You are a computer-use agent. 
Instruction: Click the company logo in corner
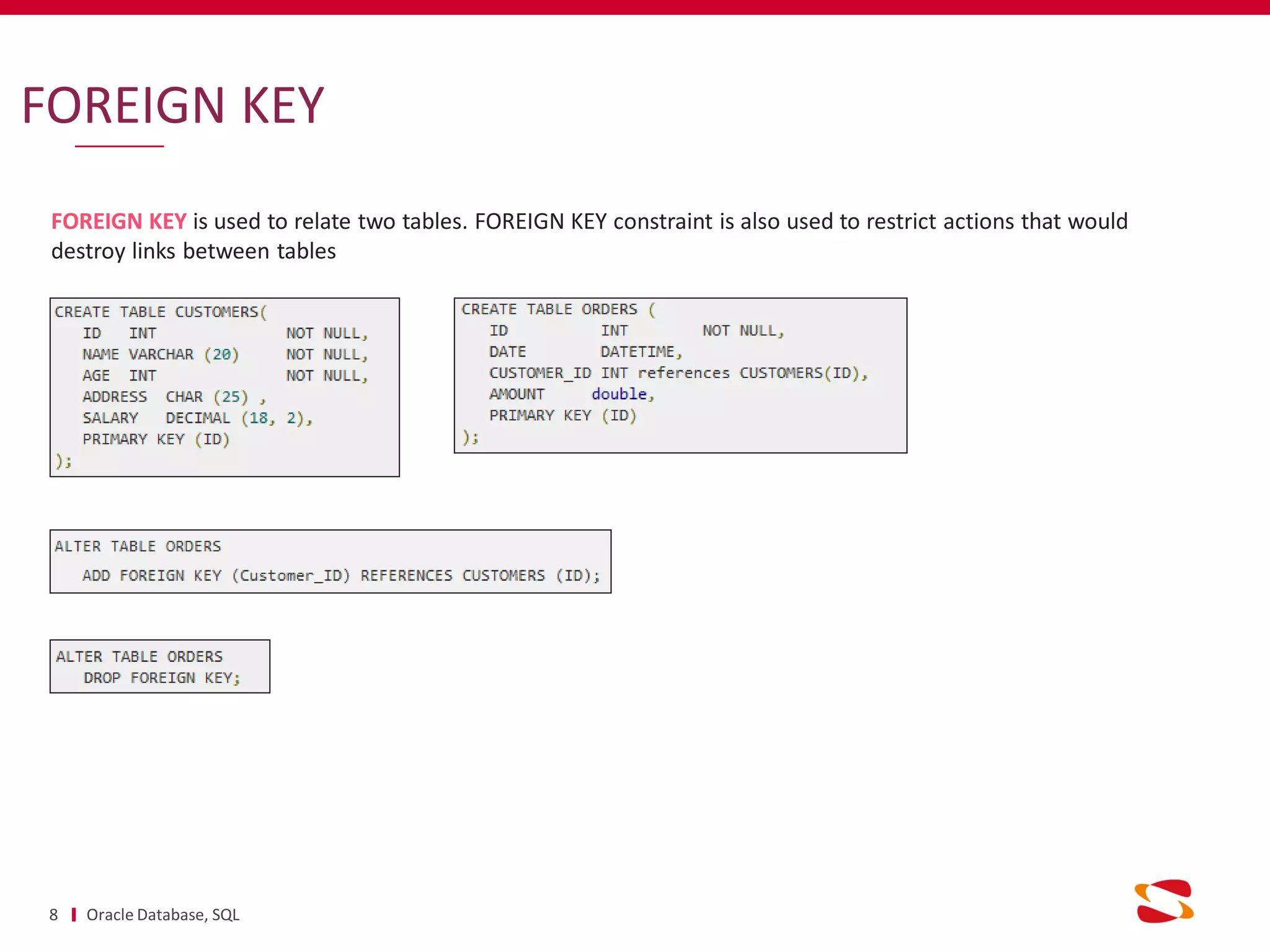coord(1164,901)
